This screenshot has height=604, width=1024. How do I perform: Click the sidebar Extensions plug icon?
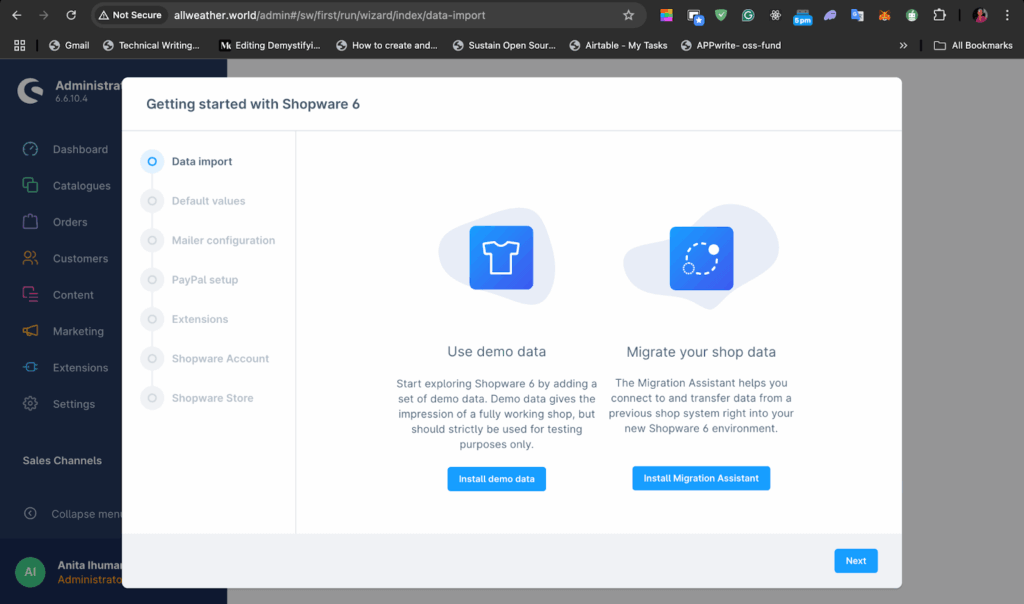30,368
